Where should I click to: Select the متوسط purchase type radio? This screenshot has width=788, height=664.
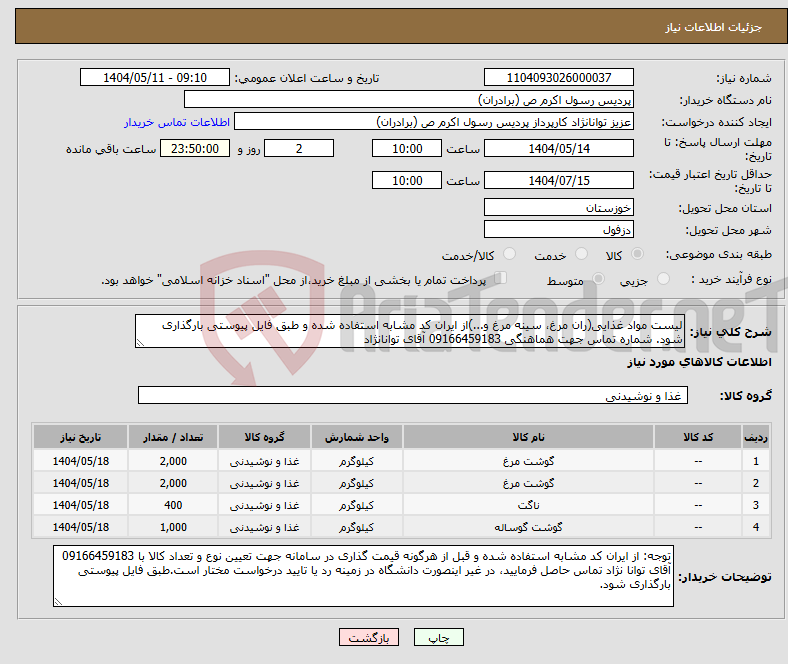pos(598,278)
